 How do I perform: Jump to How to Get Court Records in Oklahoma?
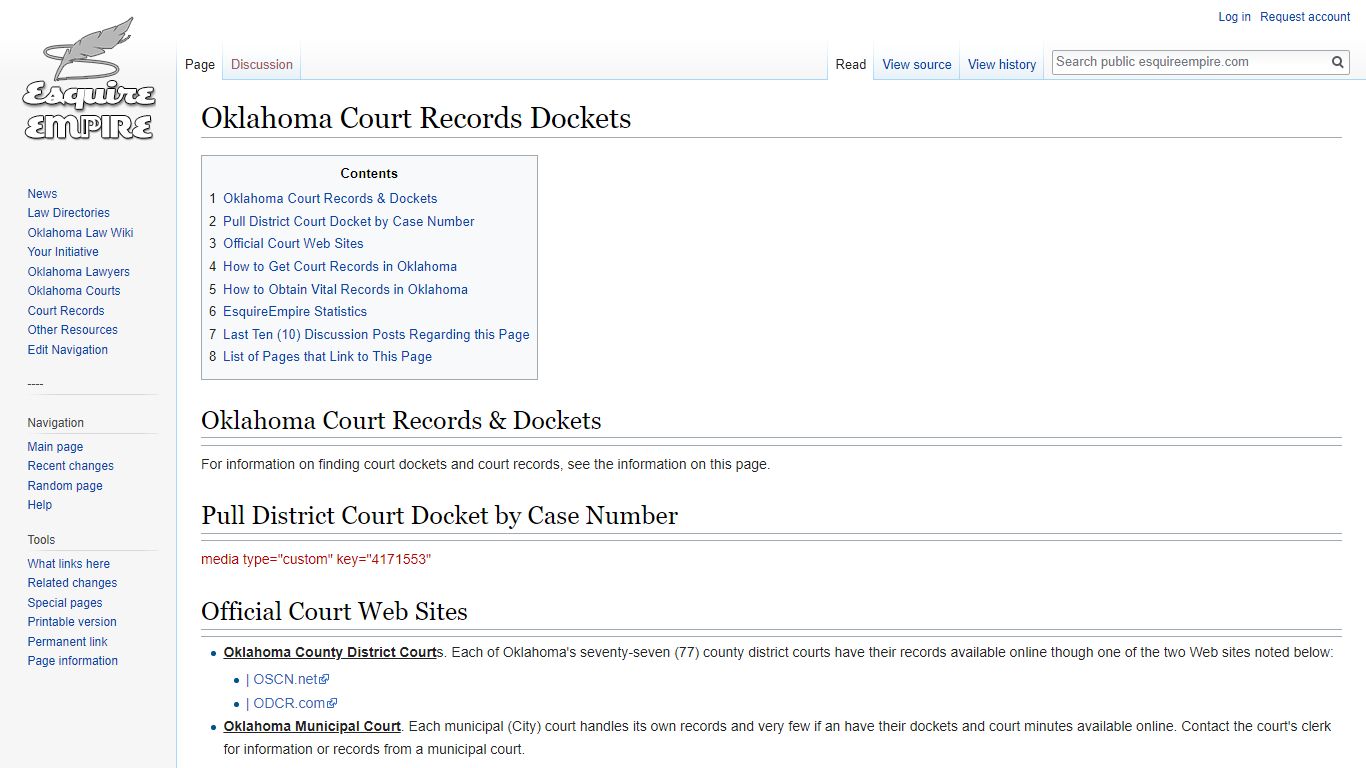(333, 266)
